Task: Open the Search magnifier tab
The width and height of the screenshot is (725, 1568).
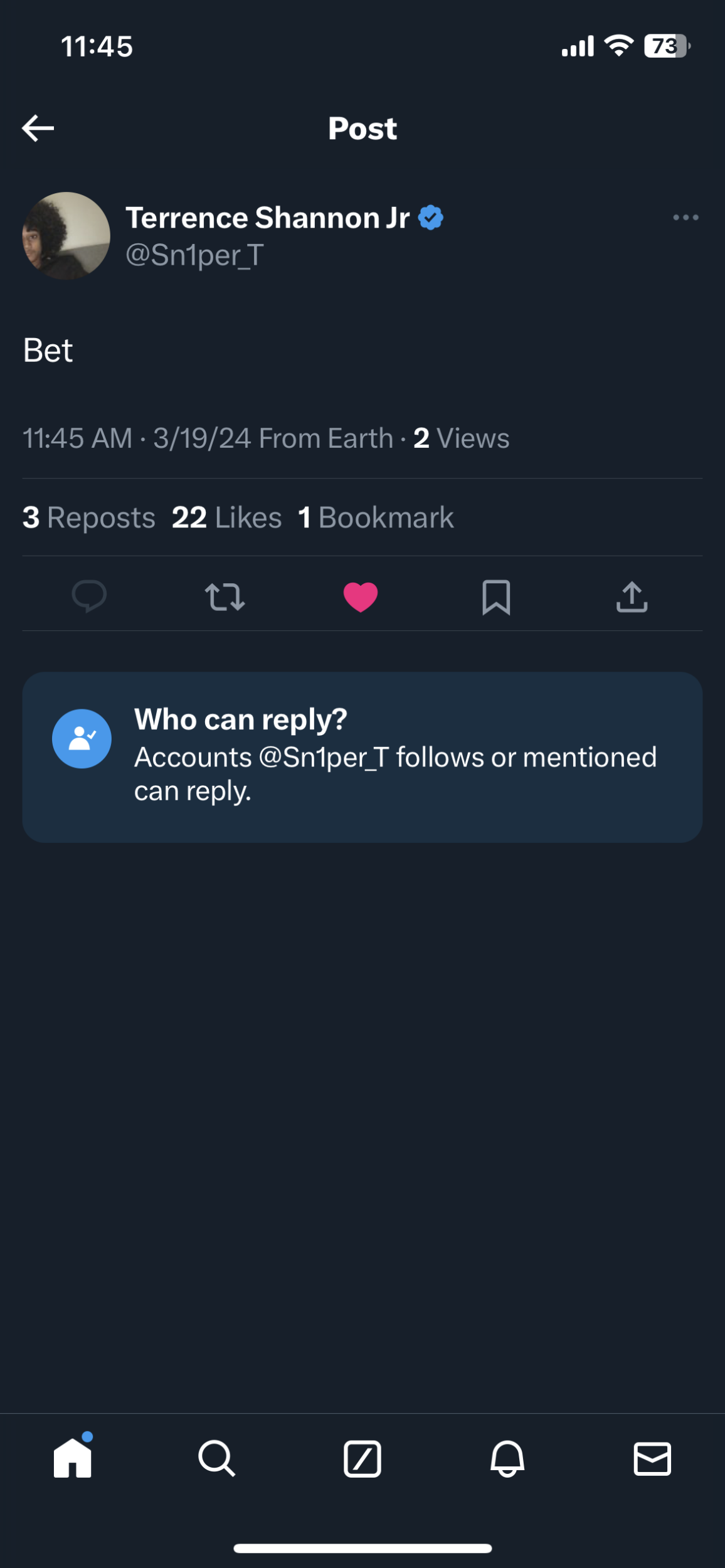Action: click(x=217, y=1458)
